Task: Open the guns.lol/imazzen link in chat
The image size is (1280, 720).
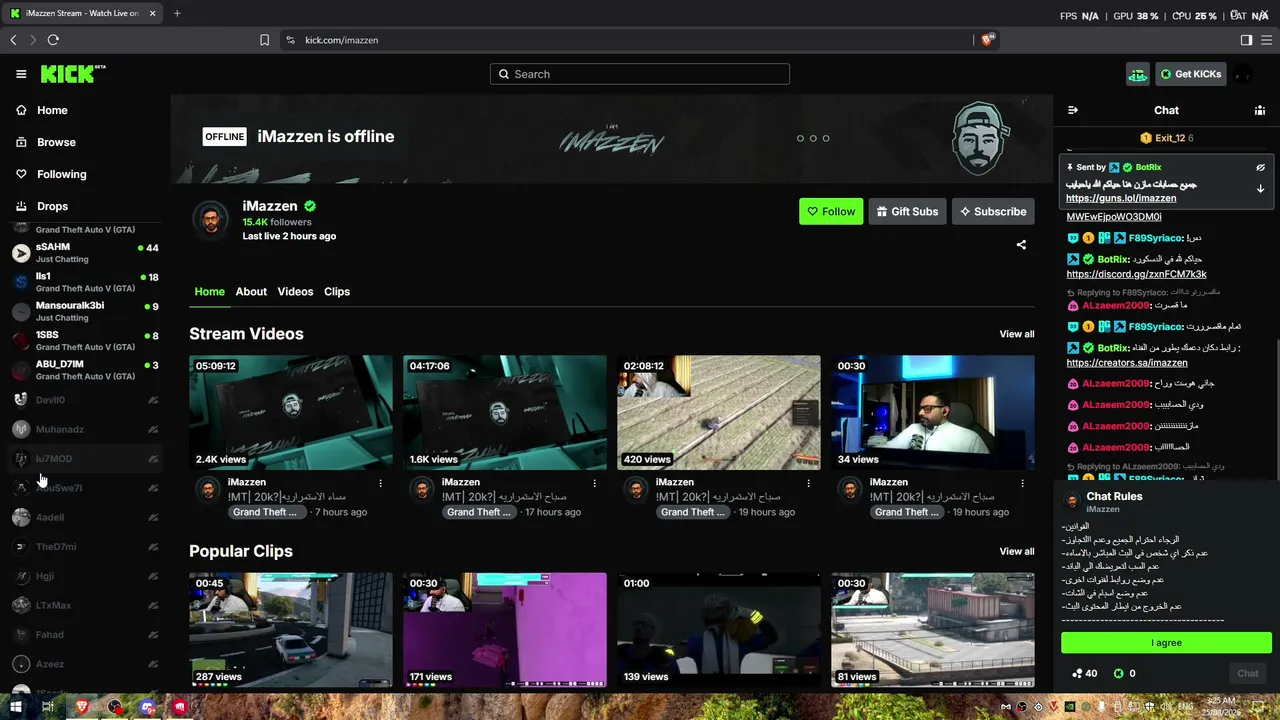Action: pos(1121,198)
